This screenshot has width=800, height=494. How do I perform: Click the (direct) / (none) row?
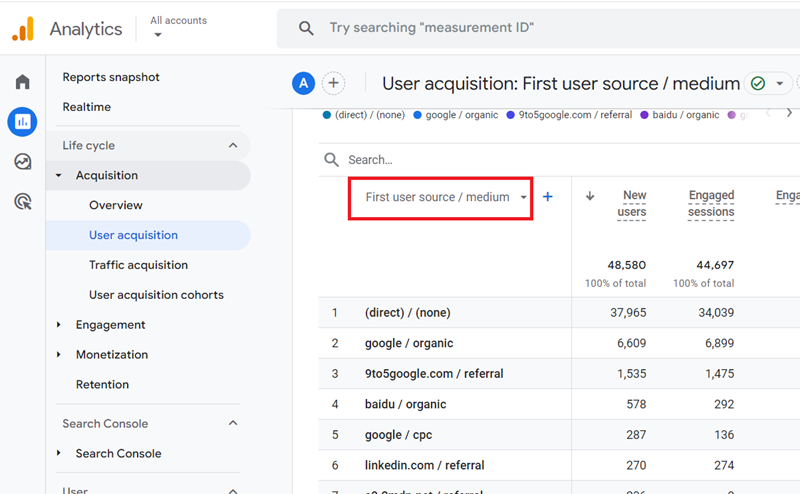[x=559, y=312]
